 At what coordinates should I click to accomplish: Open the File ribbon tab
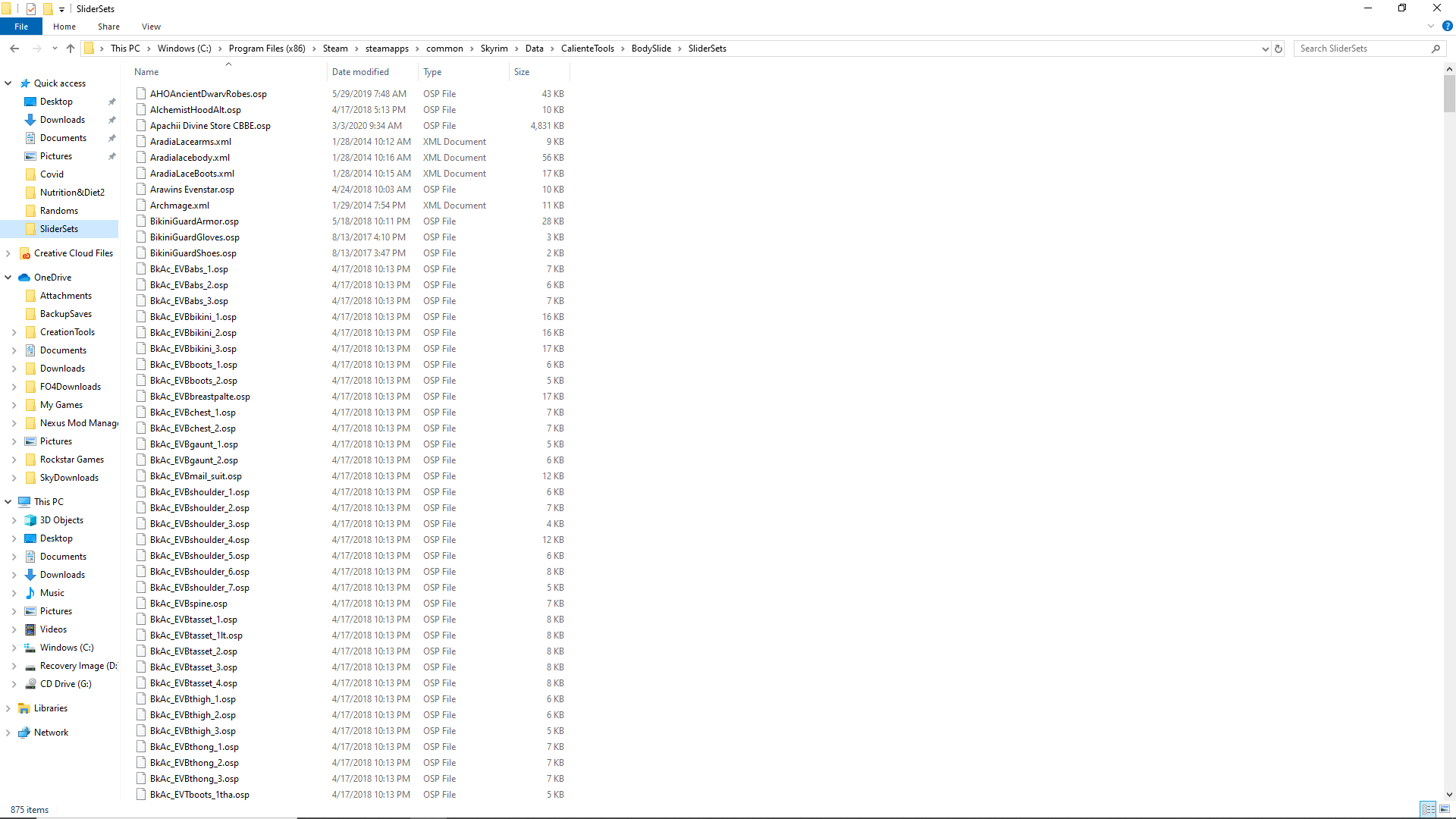(x=21, y=27)
